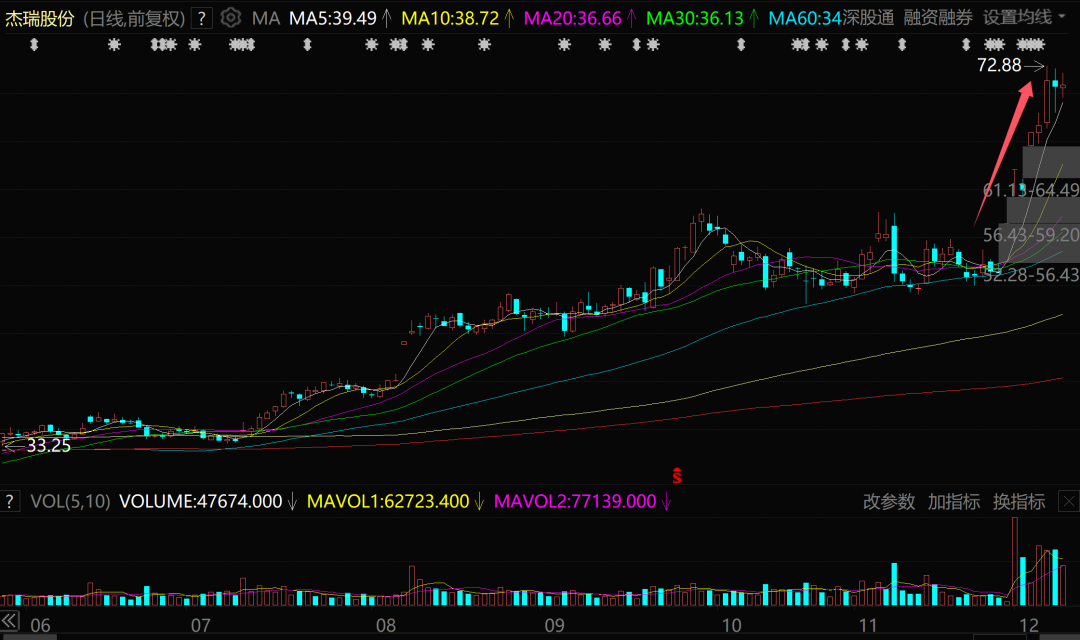Open 改参数 to change indicator parameters
The height and width of the screenshot is (640, 1080).
[889, 502]
